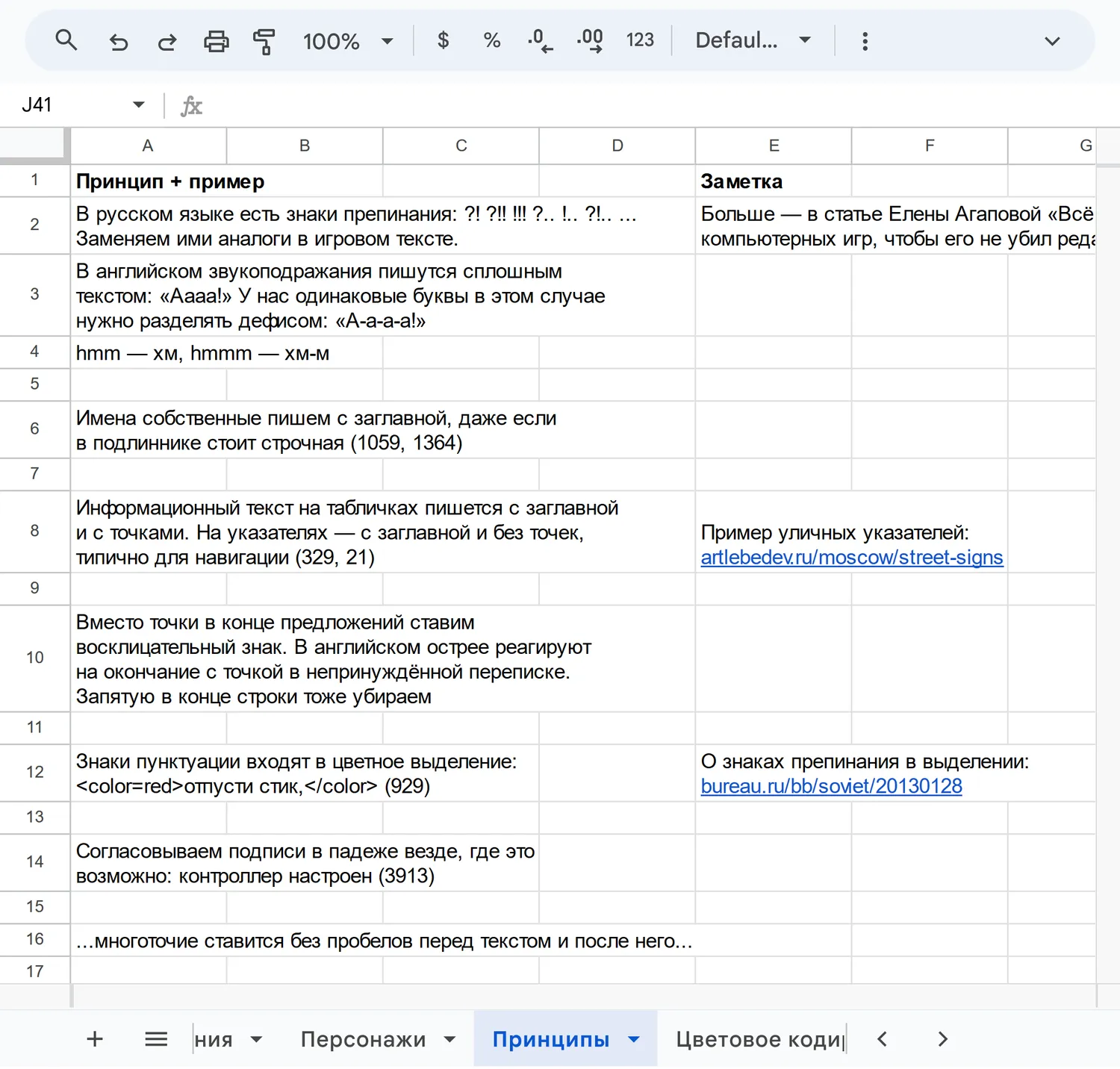Switch to the Персонажи sheet tab
Viewport: 1120px width, 1069px height.
pyautogui.click(x=363, y=1039)
